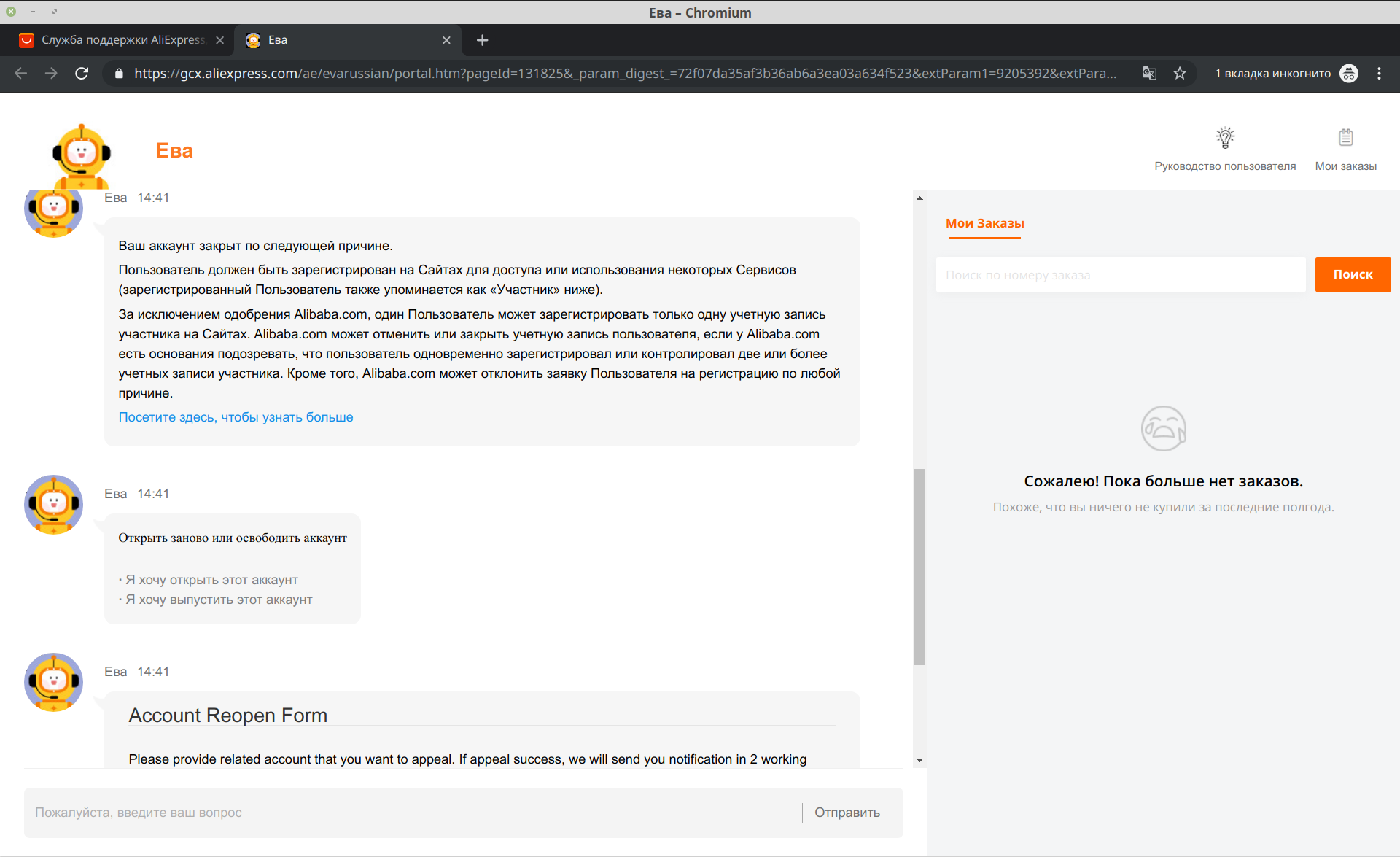Click the Account Reopen Form heading
Viewport: 1400px width, 857px height.
[228, 716]
